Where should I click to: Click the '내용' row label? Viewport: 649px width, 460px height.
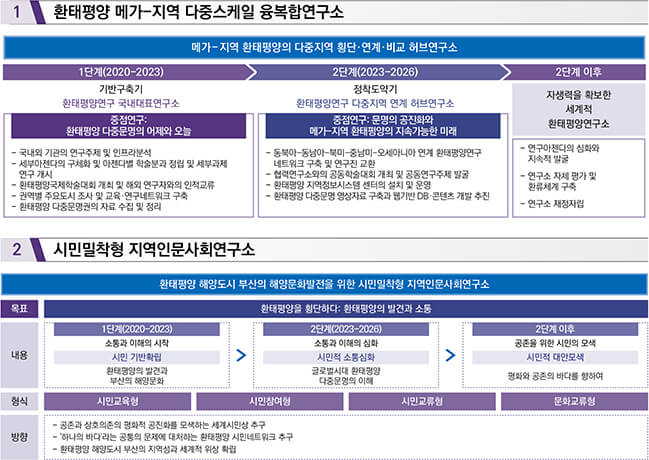(19, 355)
